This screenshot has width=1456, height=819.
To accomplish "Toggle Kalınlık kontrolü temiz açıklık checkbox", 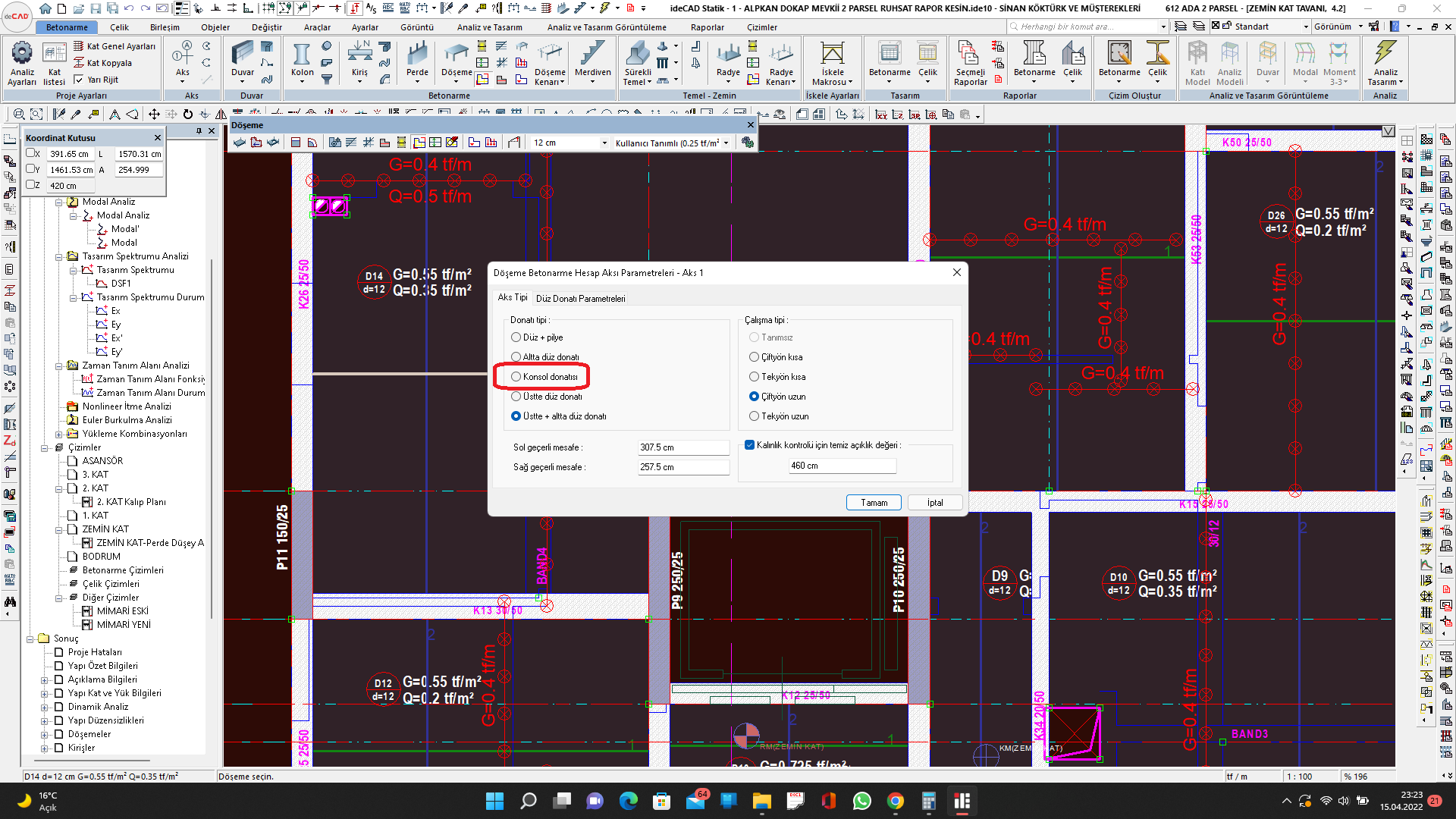I will point(749,445).
